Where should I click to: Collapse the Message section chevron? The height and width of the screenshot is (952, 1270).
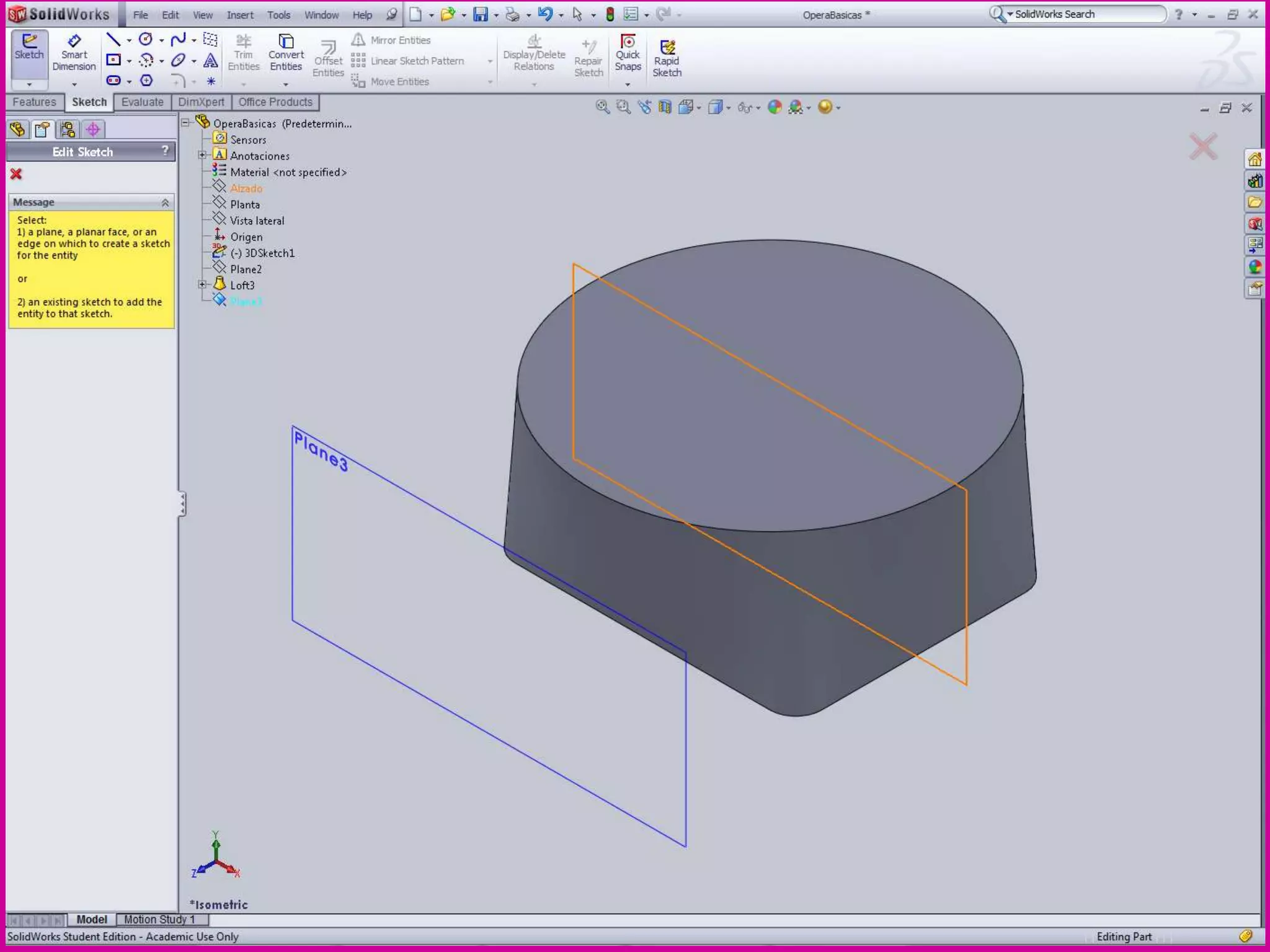pos(165,203)
